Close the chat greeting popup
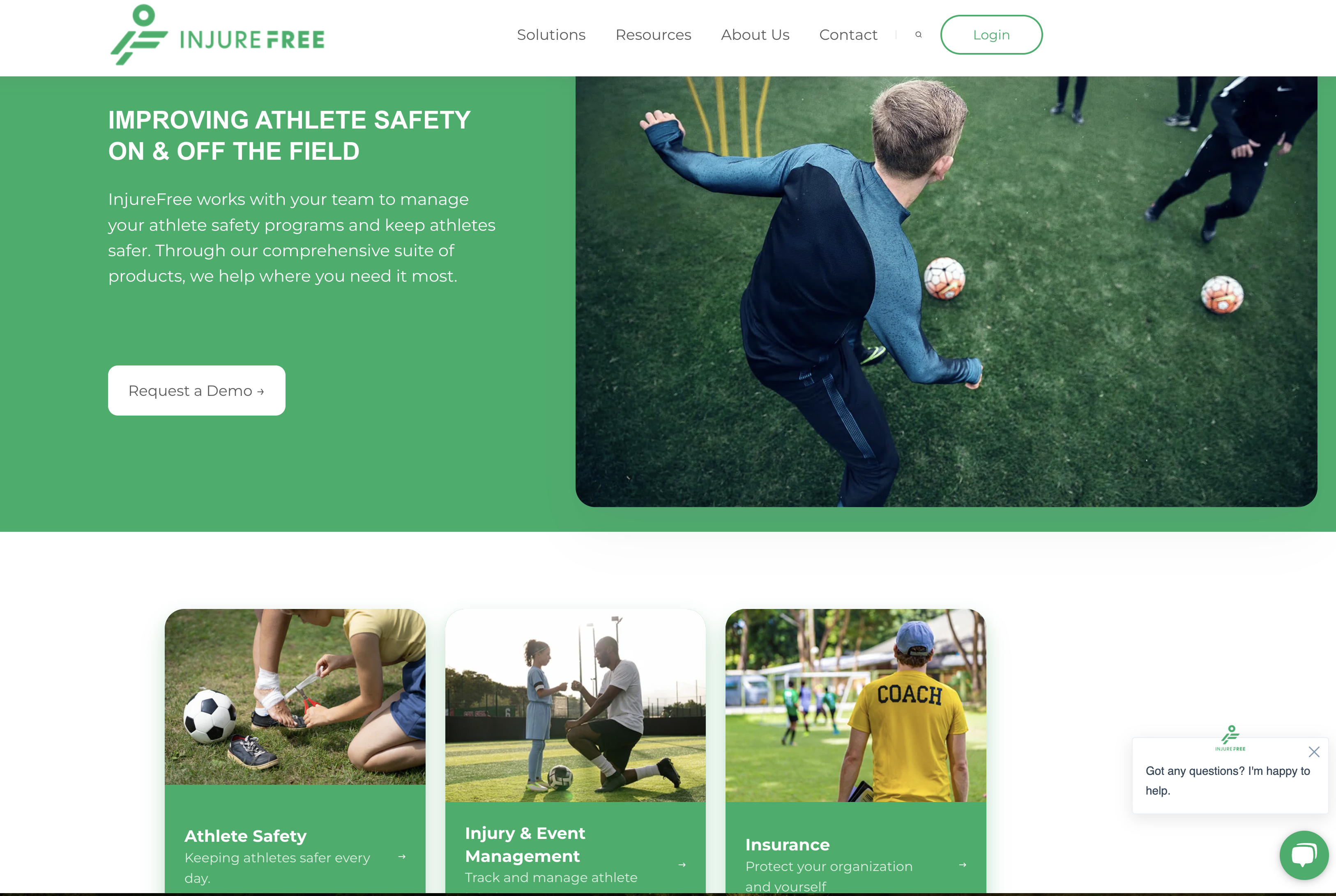 tap(1314, 751)
